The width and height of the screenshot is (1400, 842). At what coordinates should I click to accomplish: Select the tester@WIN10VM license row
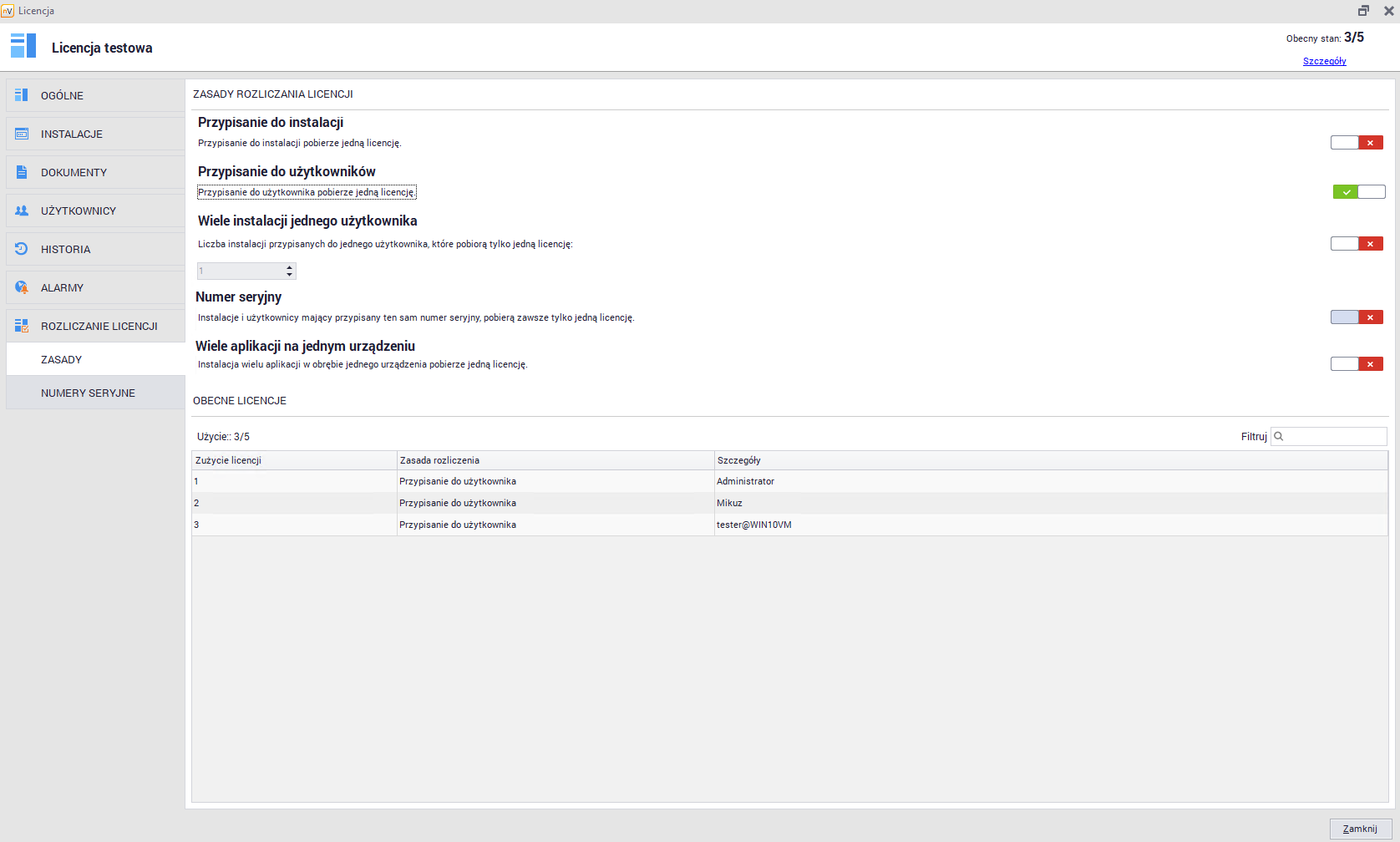coord(753,525)
